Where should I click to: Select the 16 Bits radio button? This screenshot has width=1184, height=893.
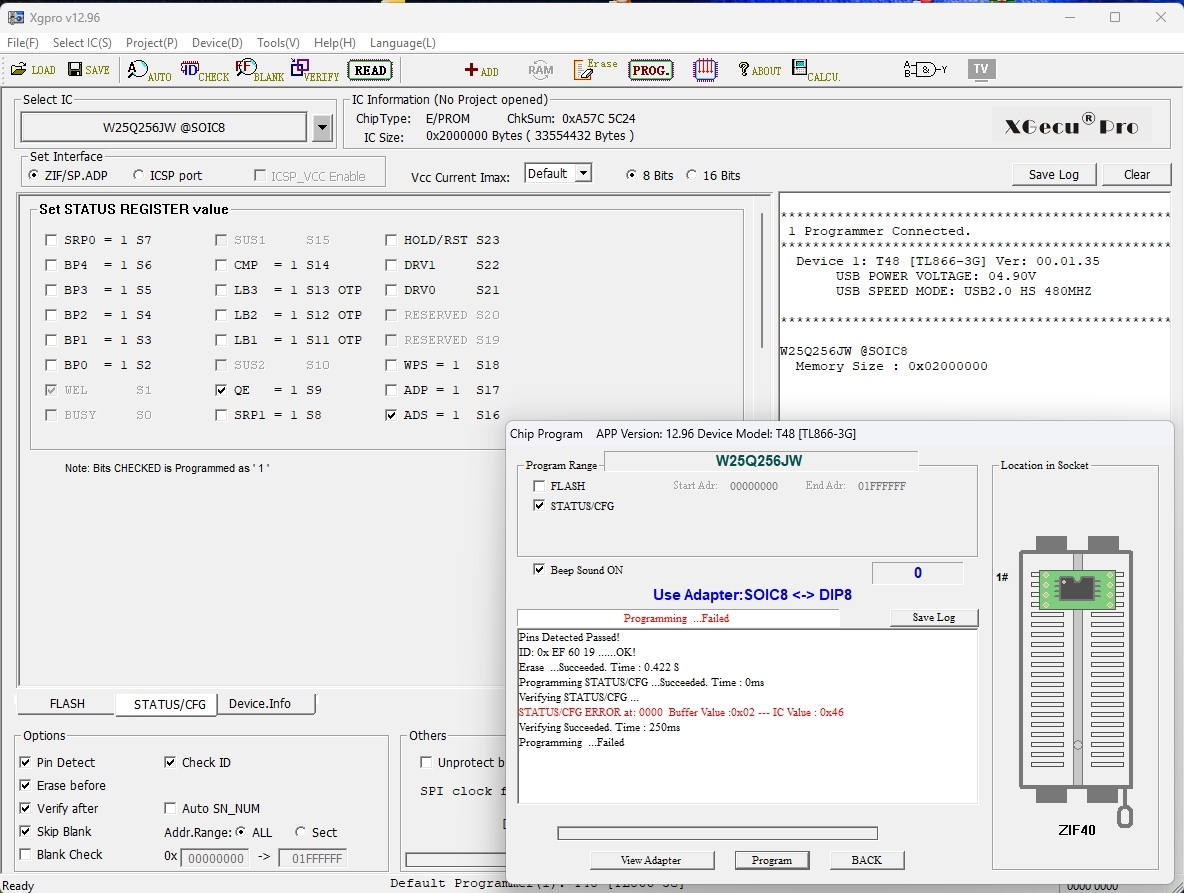click(x=692, y=175)
